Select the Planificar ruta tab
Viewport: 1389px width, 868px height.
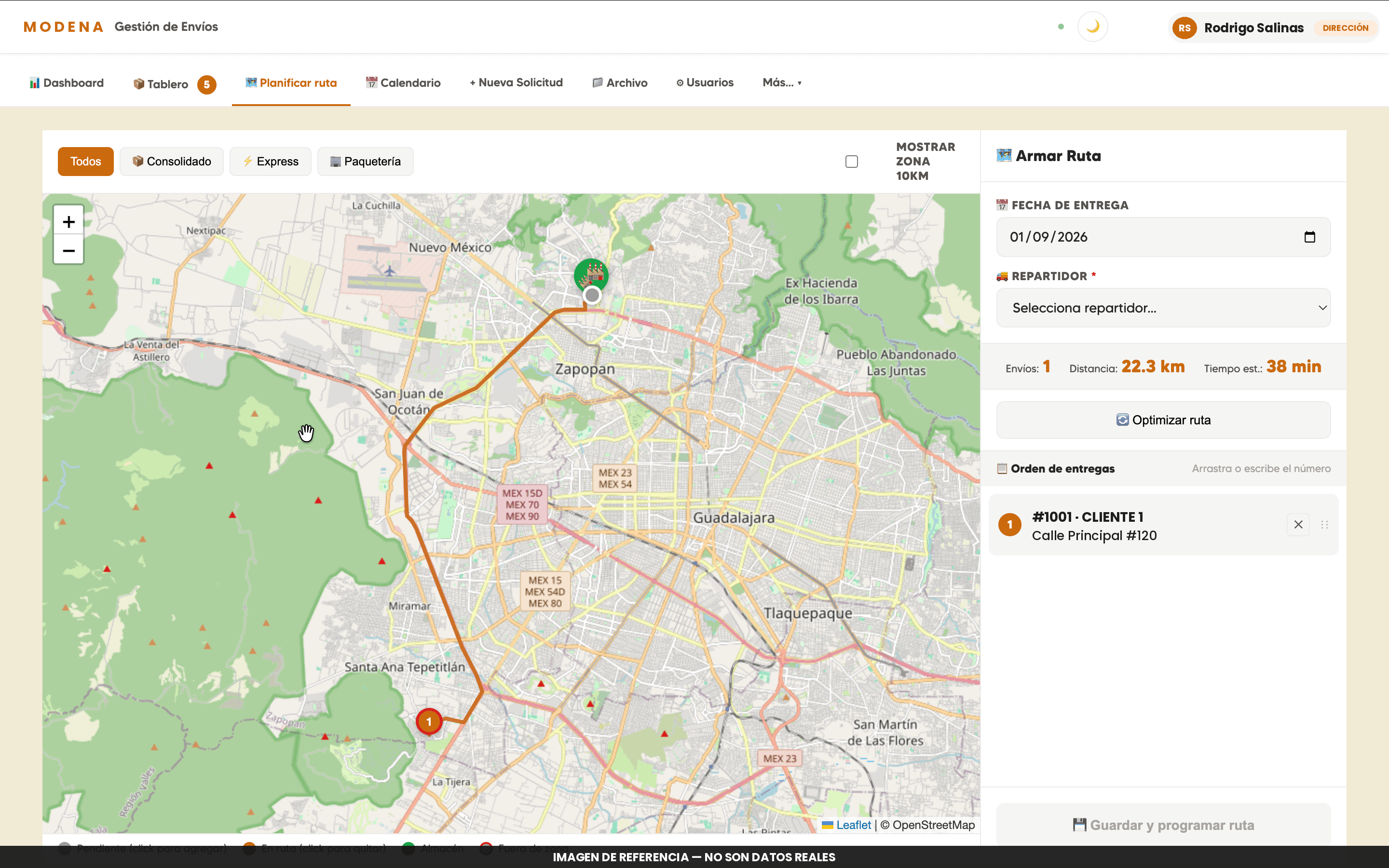tap(291, 82)
